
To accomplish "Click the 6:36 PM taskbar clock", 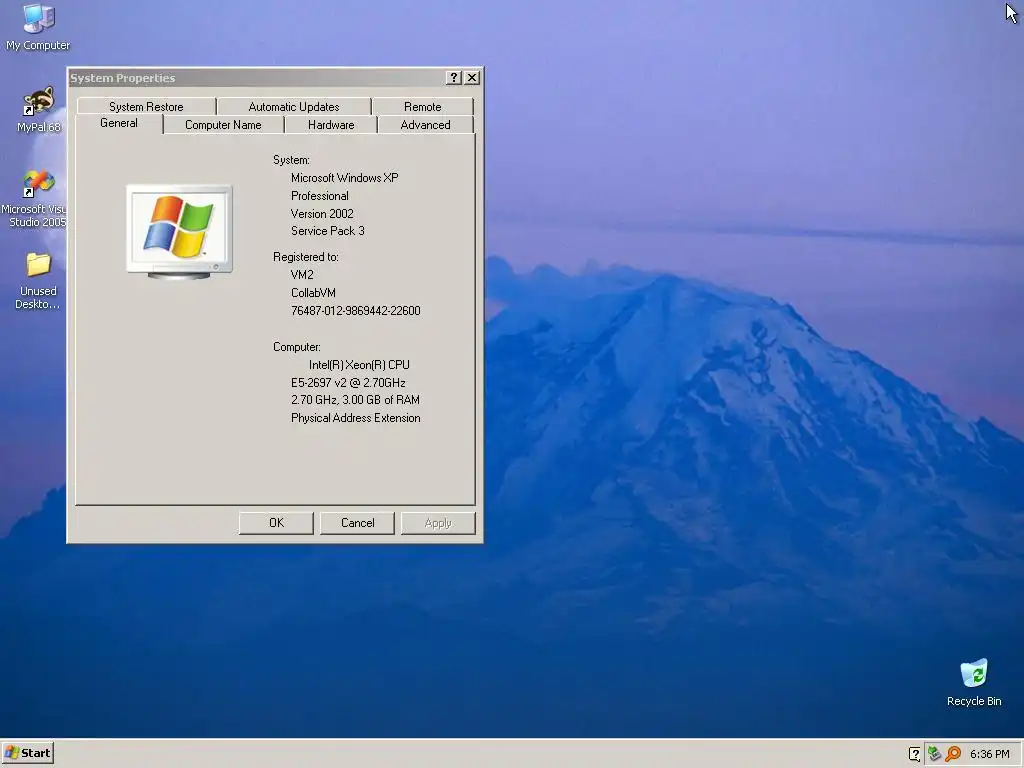I will 989,754.
